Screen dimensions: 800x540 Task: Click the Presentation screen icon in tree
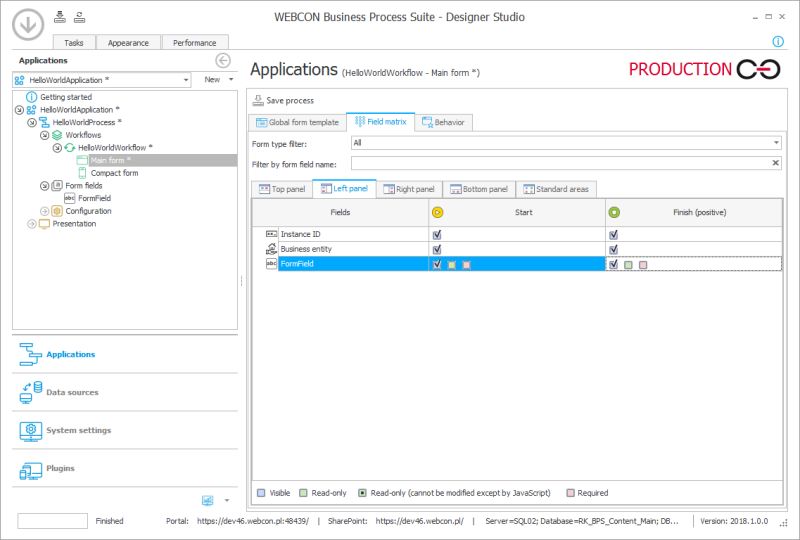click(x=44, y=224)
